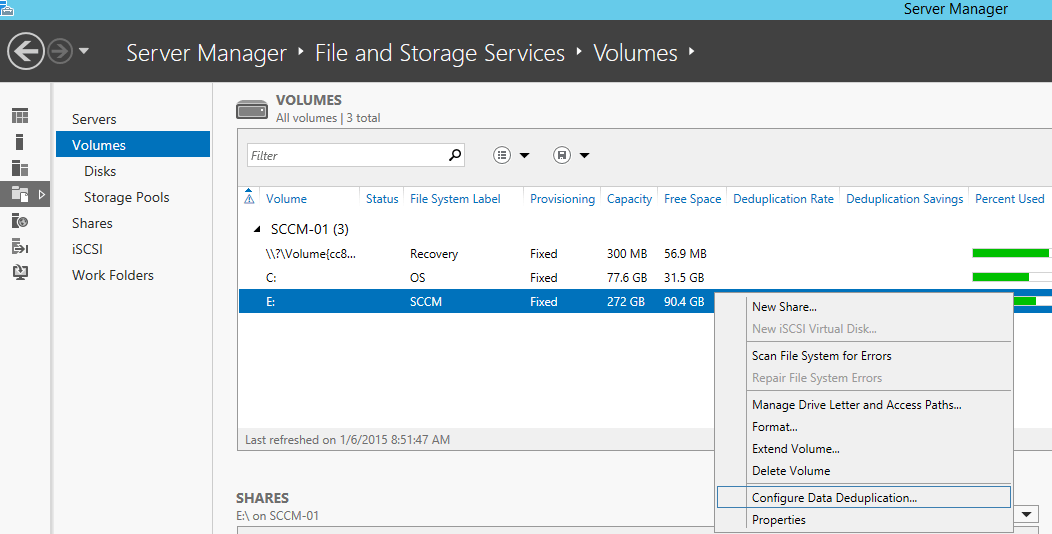Open navigation history dropdown arrow
The image size is (1052, 534).
click(x=84, y=51)
